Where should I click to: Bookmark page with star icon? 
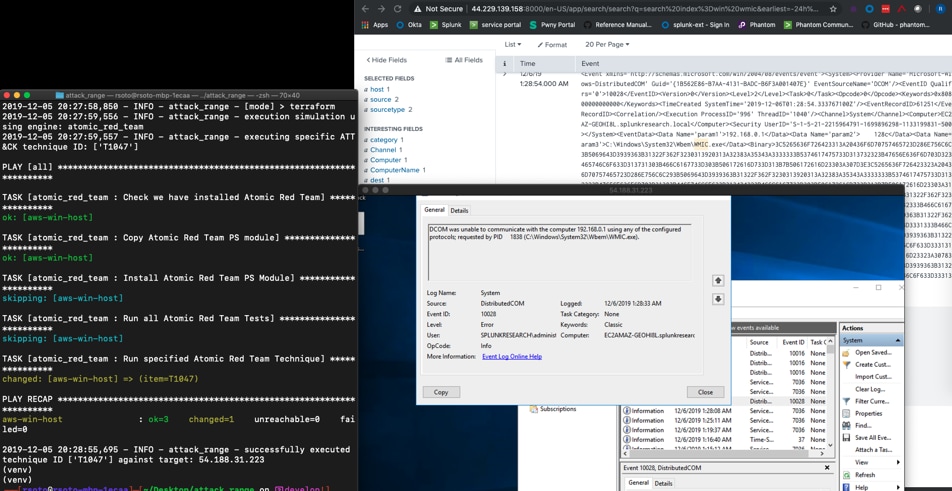(834, 9)
